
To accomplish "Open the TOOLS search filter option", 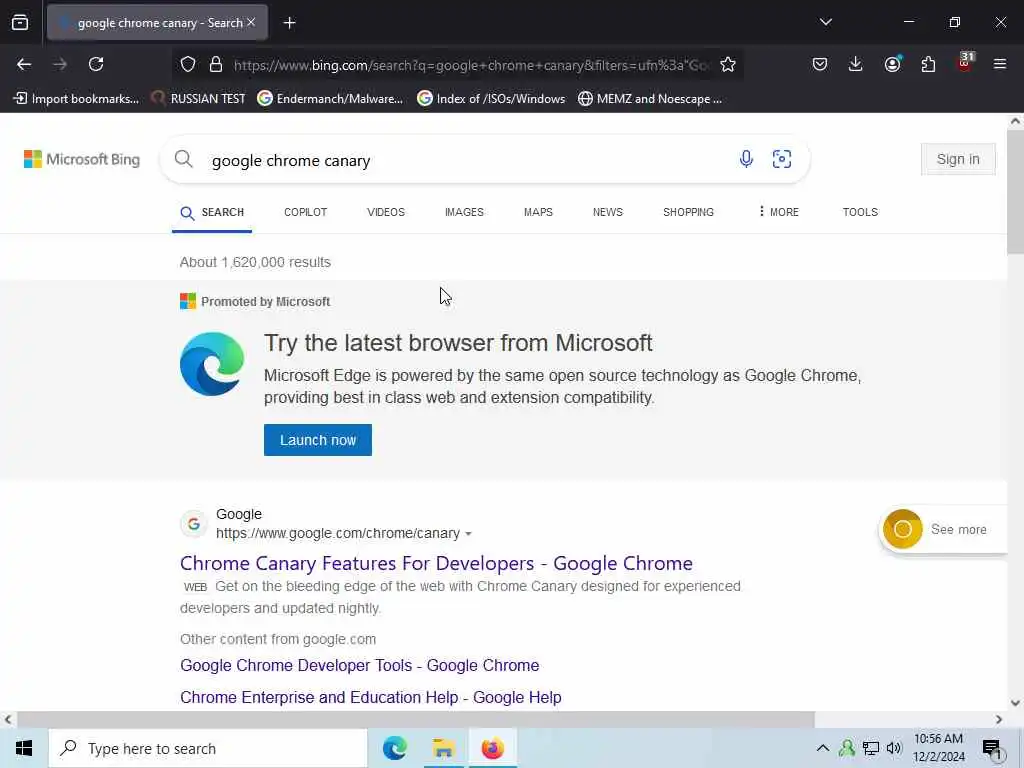I will 860,212.
